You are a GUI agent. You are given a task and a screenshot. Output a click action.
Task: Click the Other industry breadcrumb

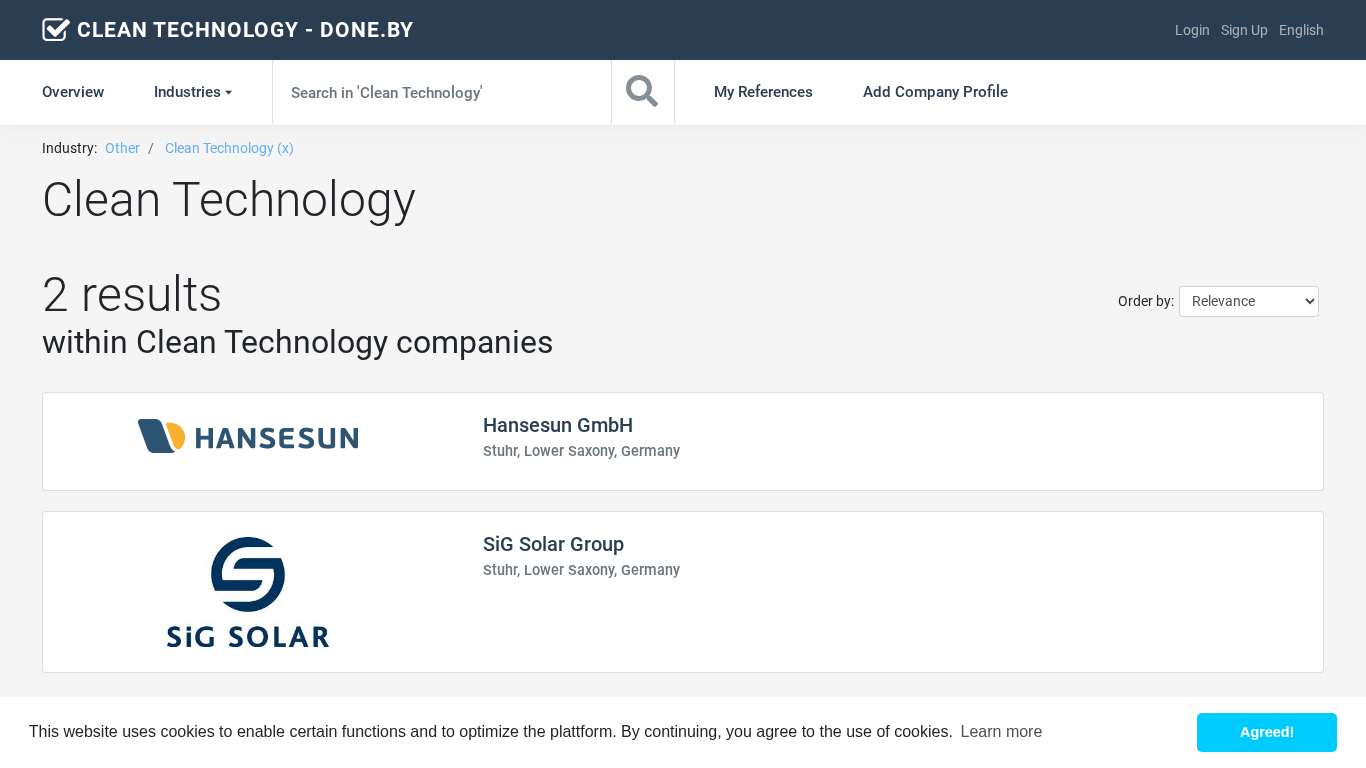[122, 148]
